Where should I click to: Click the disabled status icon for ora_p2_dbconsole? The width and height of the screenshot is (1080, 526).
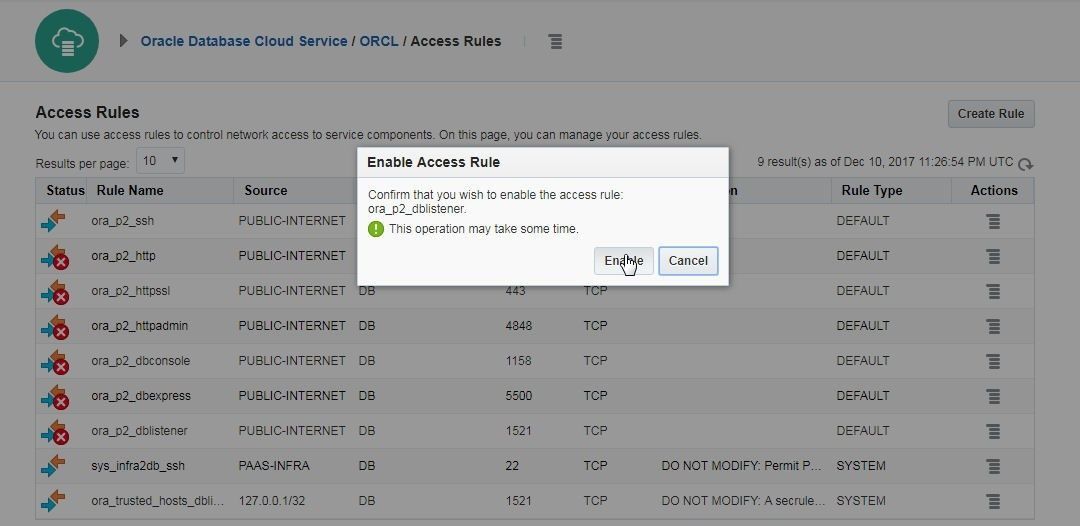tap(55, 361)
